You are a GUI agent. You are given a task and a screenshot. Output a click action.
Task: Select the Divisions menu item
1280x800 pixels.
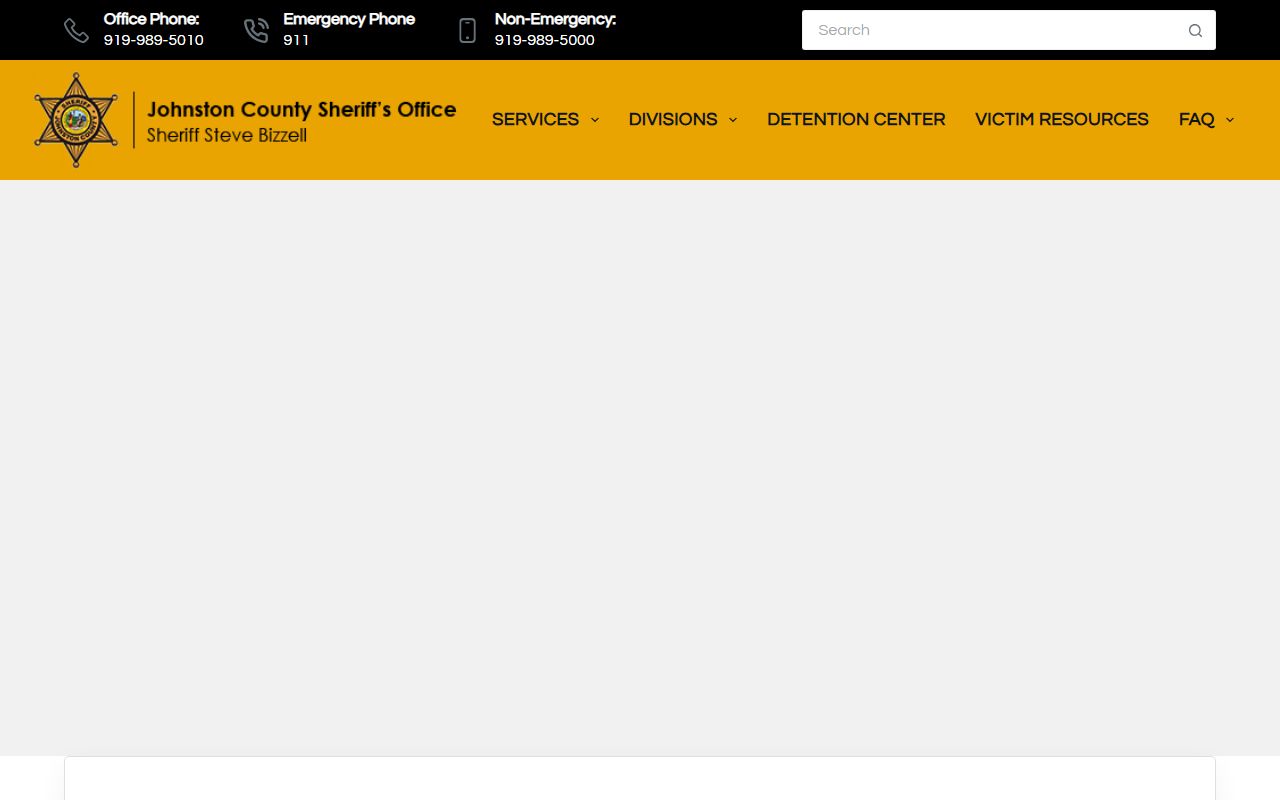point(672,120)
